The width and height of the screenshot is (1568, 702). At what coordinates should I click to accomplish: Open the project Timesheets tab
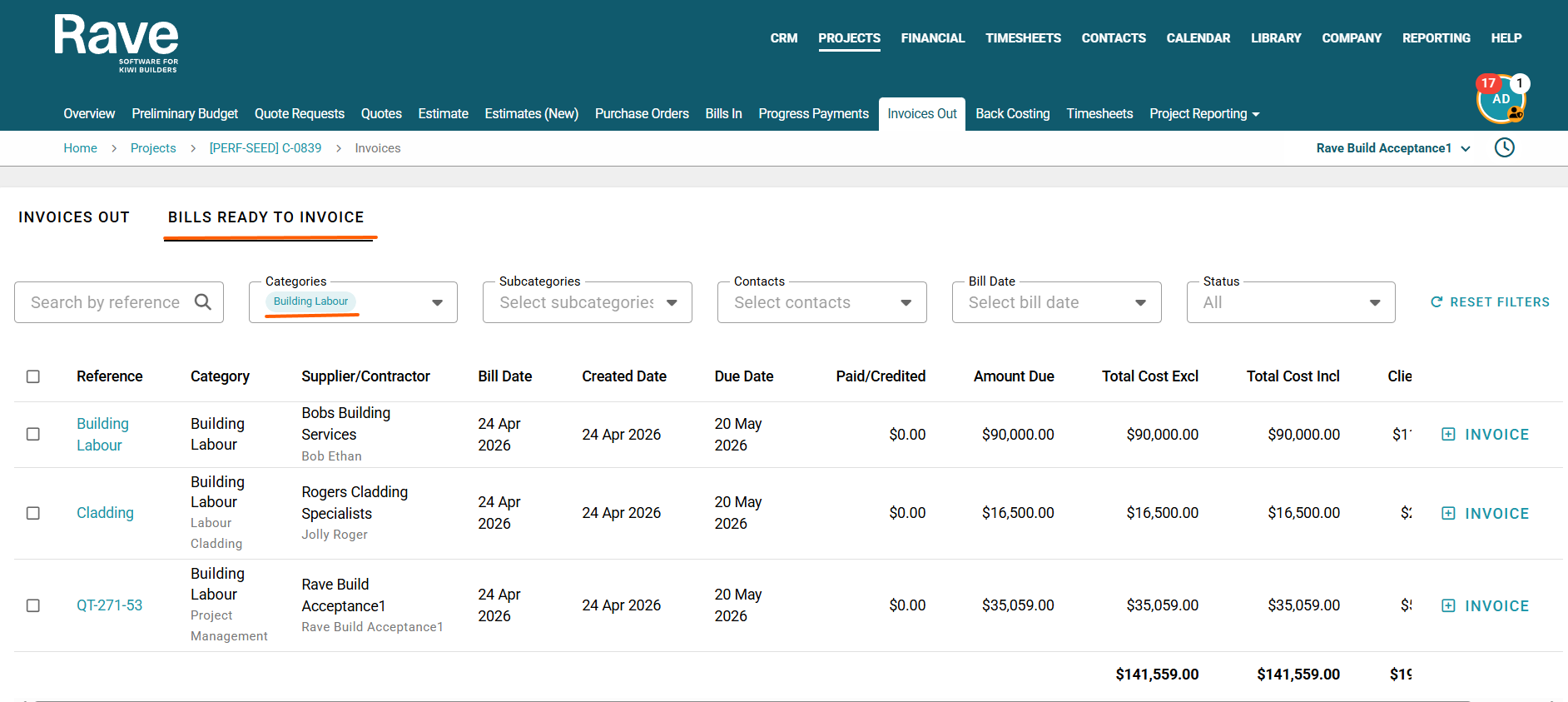point(1099,114)
